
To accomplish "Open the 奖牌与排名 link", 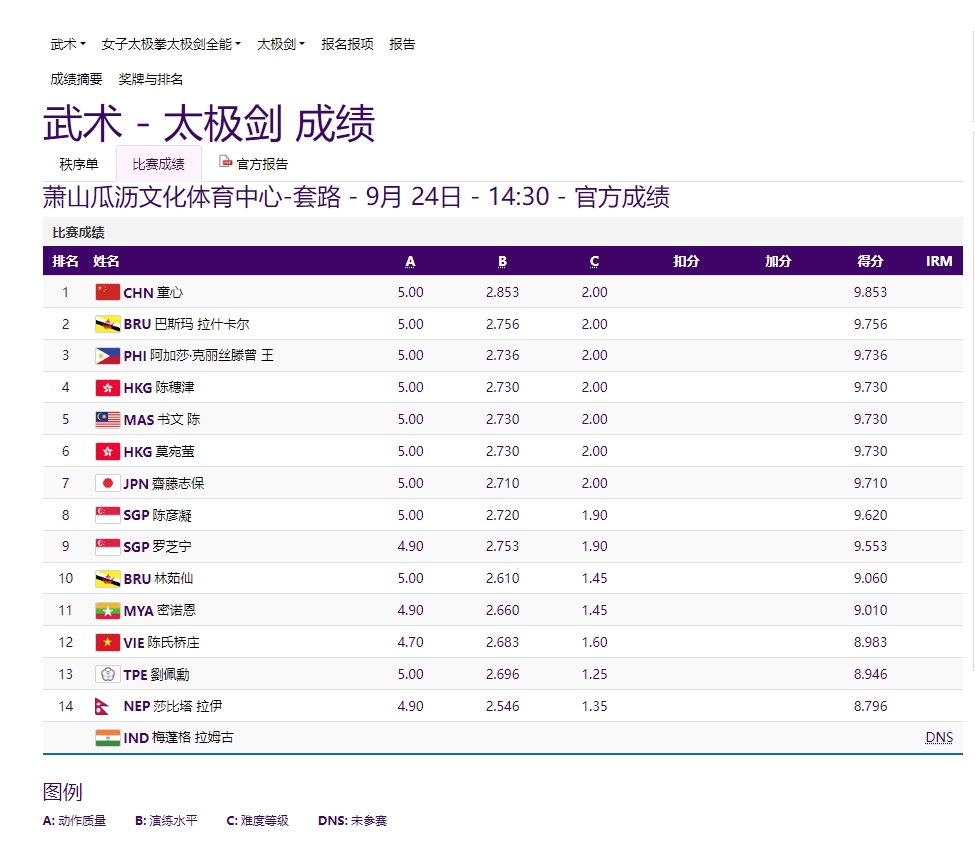I will click(151, 79).
